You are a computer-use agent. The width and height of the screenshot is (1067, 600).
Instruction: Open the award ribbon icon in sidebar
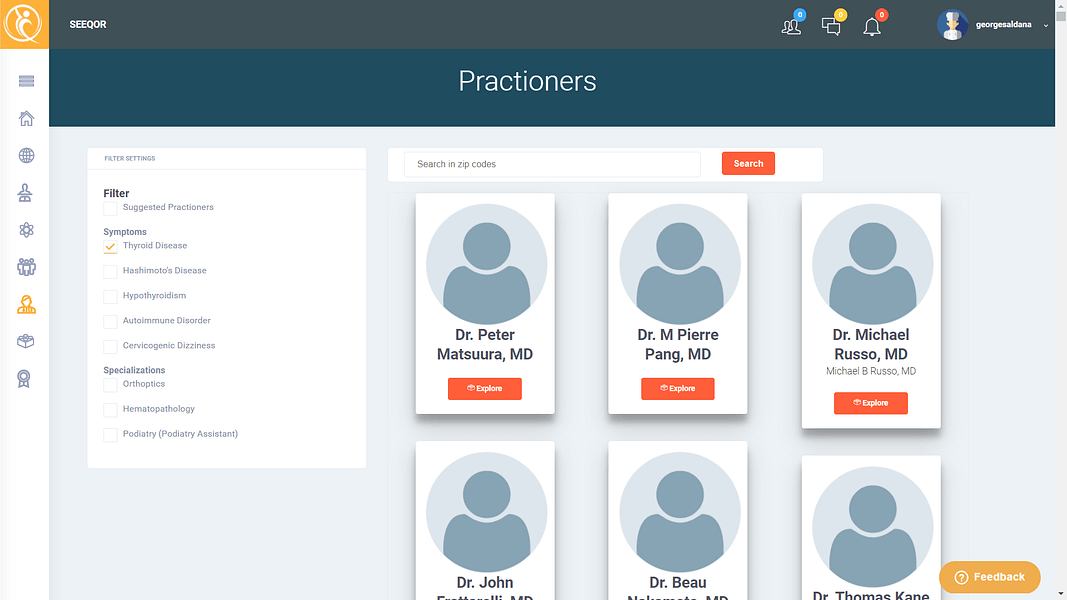(24, 379)
